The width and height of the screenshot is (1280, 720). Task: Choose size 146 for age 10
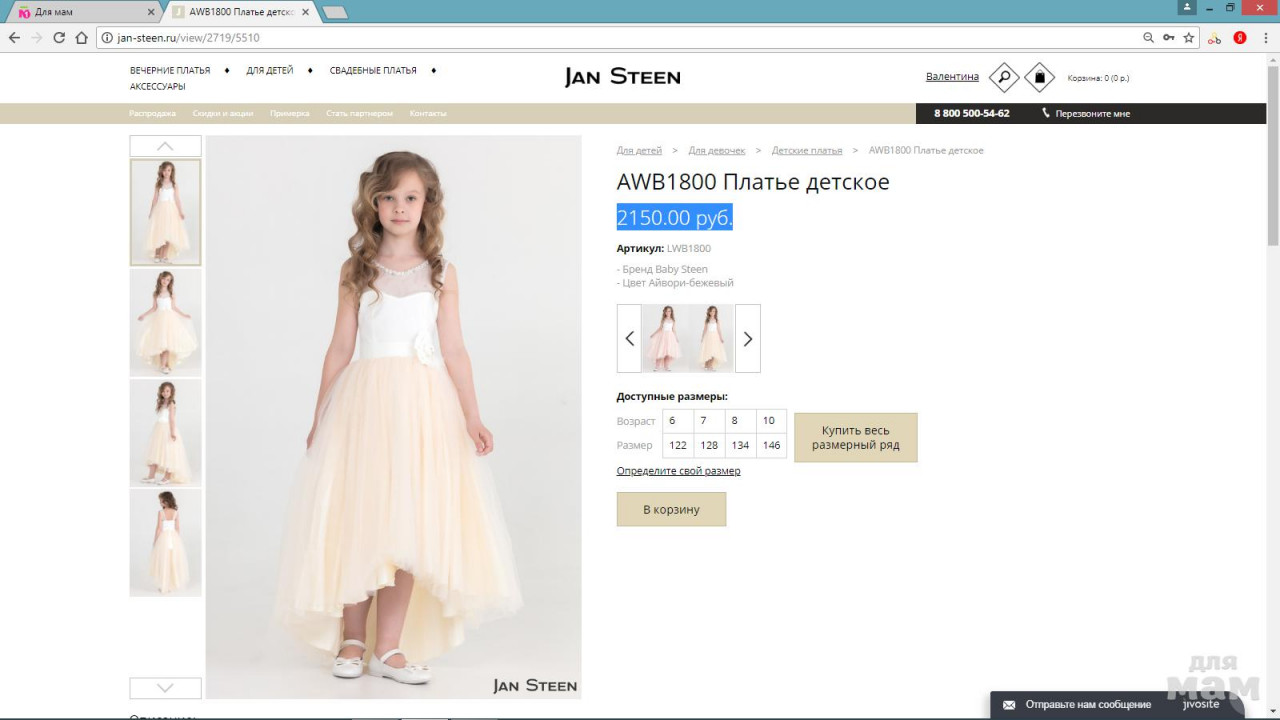coord(771,445)
